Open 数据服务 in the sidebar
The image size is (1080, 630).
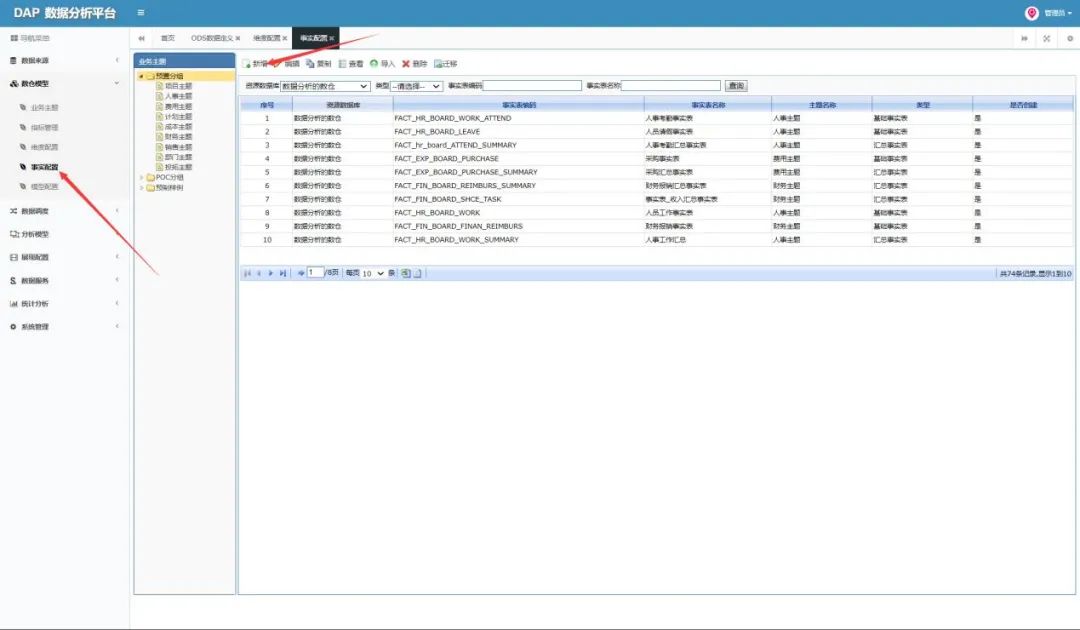34,281
